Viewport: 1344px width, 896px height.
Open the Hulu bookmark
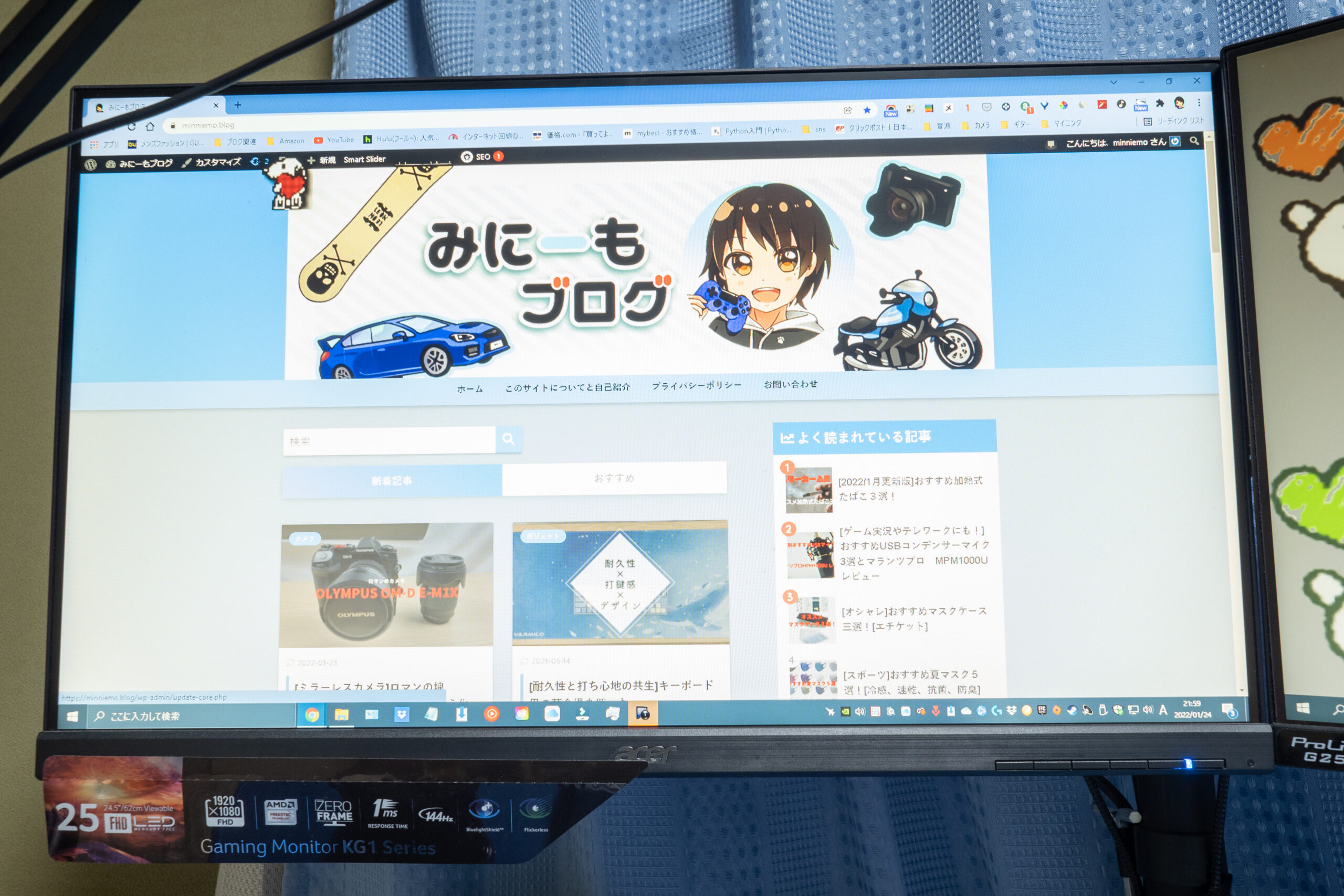coord(402,138)
